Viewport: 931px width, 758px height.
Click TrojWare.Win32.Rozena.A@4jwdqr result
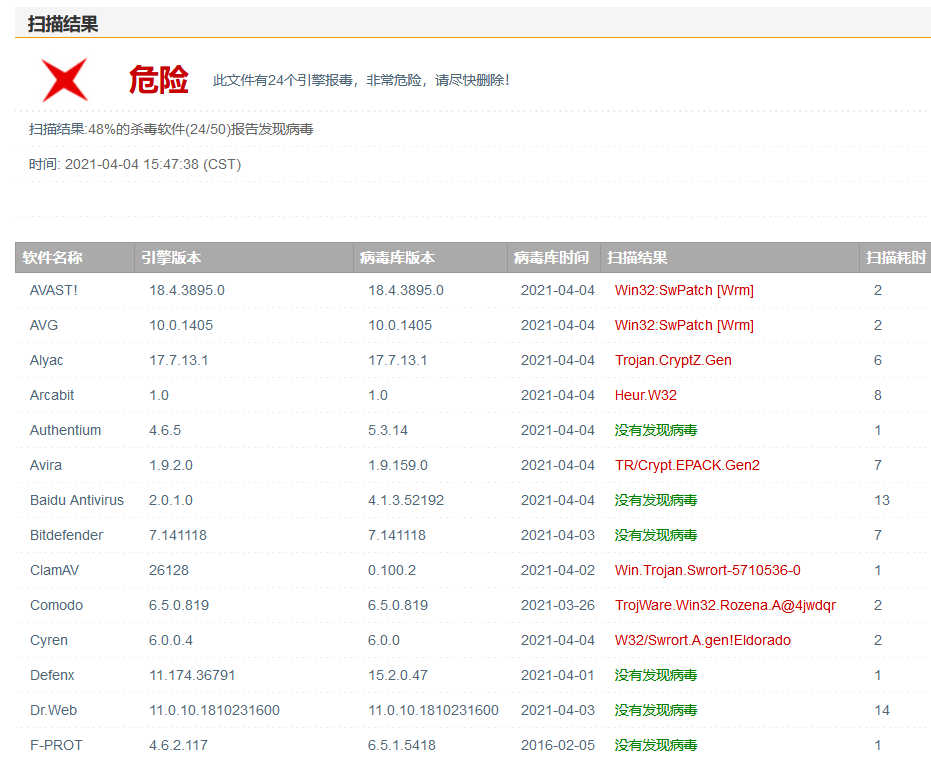coord(726,605)
